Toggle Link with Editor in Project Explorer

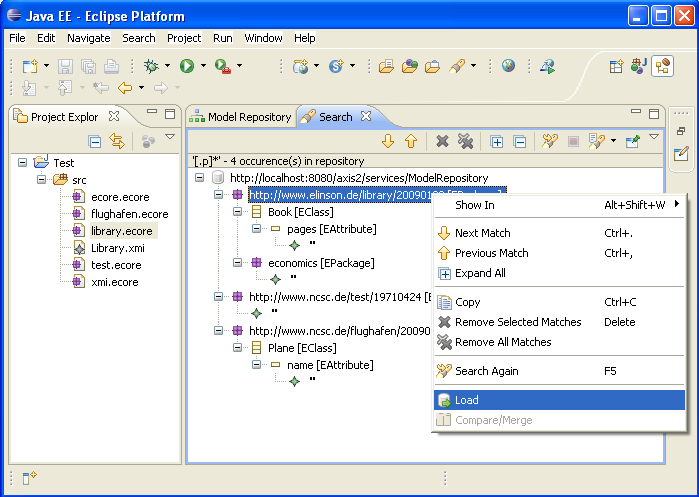[117, 142]
